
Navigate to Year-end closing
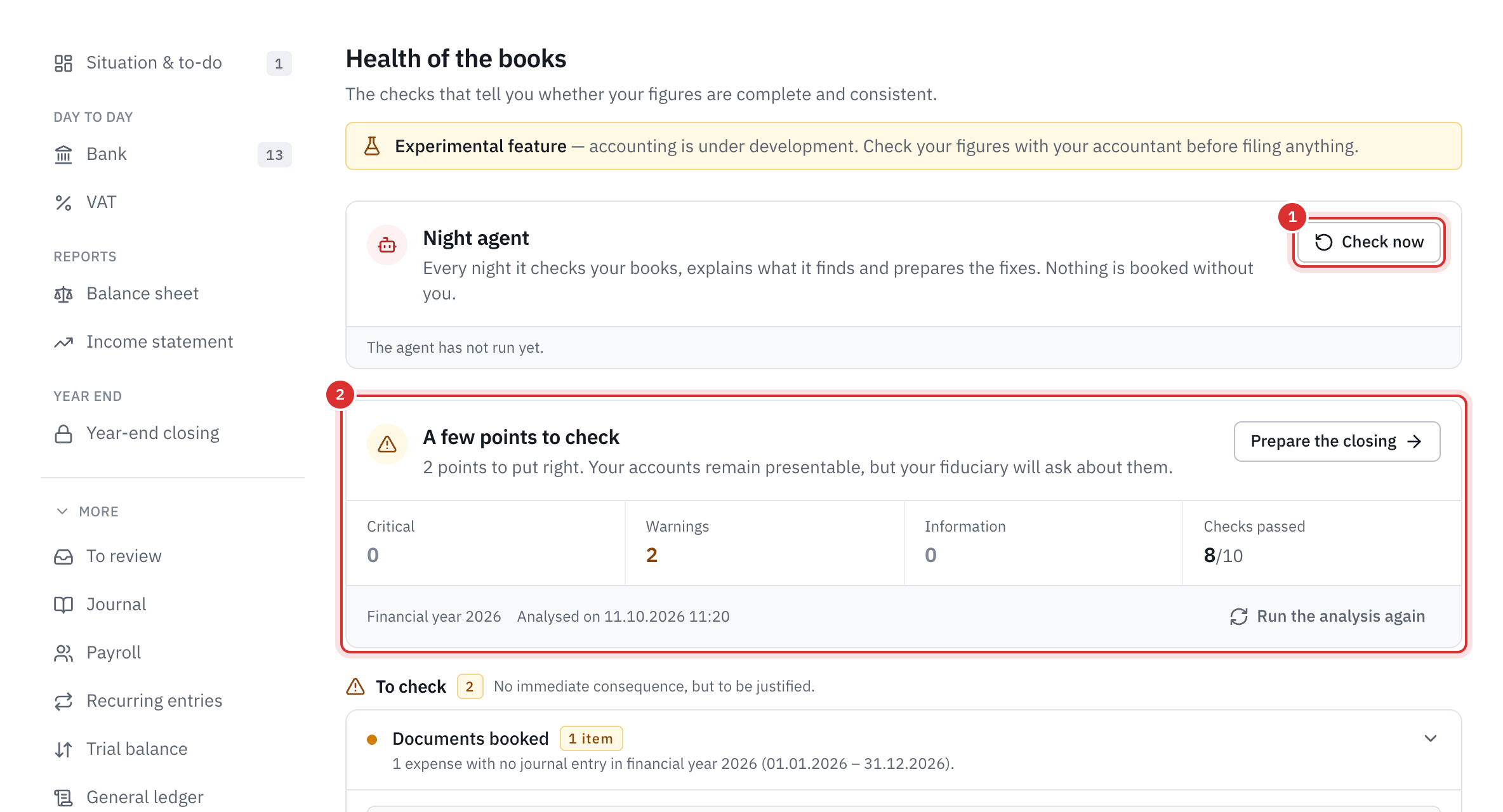click(173, 433)
